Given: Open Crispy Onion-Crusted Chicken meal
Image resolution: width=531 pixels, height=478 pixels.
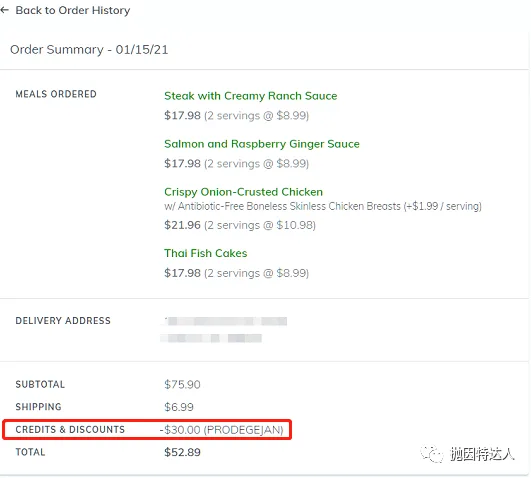Looking at the screenshot, I should 243,192.
